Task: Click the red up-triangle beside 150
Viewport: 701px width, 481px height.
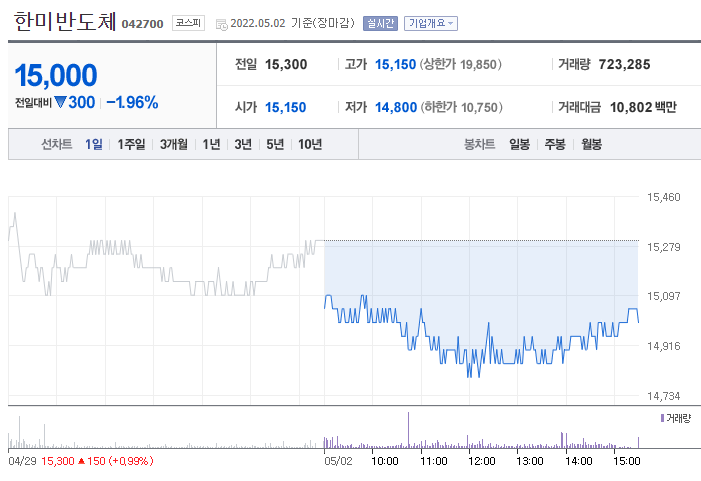Action: pos(81,461)
